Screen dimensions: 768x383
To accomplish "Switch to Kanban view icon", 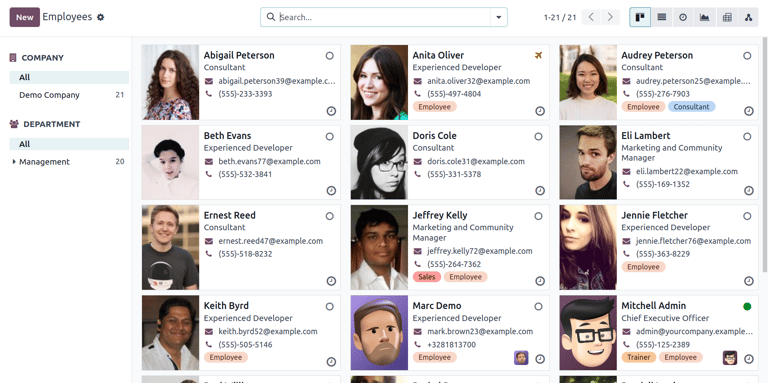I will pyautogui.click(x=640, y=17).
